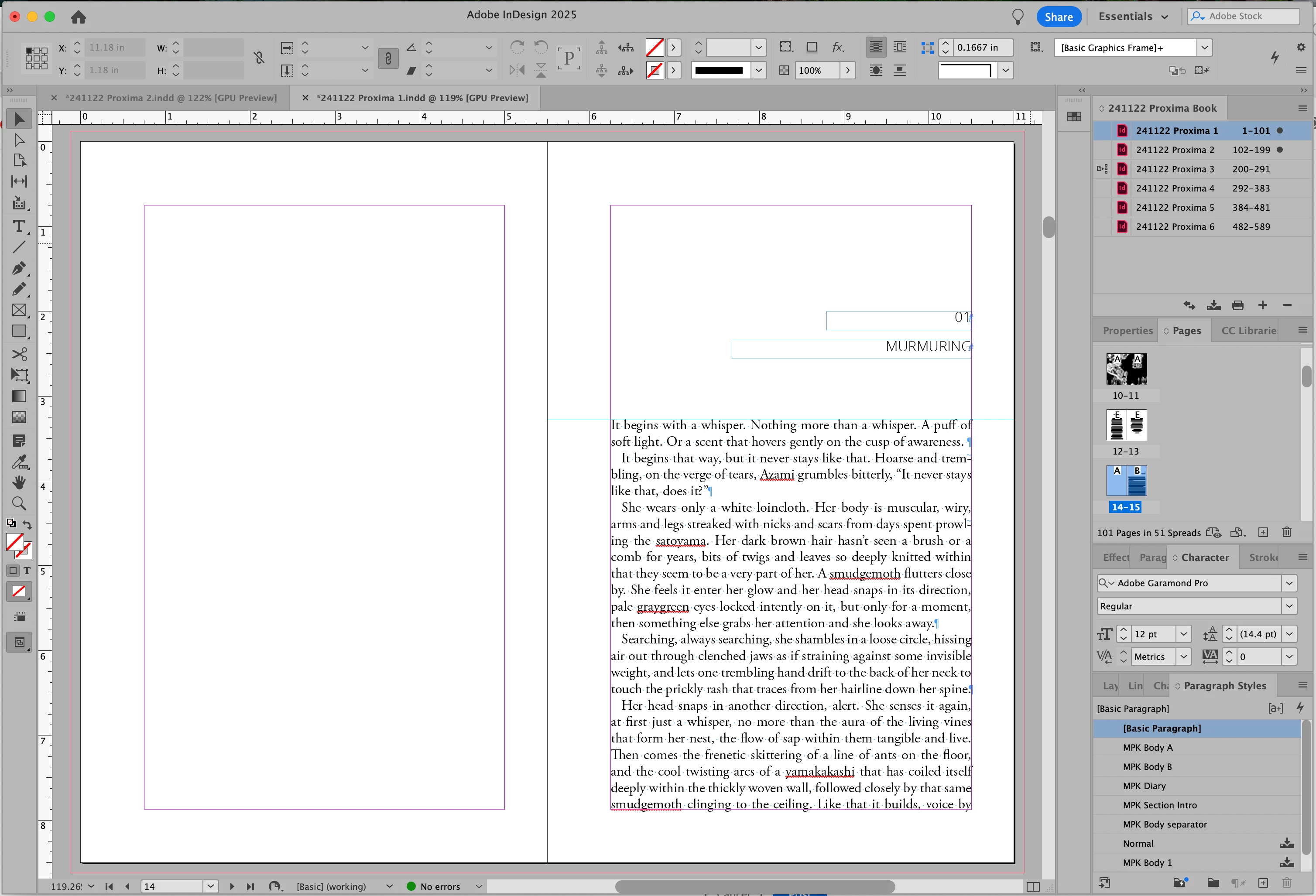Select the Pen tool
The width and height of the screenshot is (1316, 896).
pyautogui.click(x=19, y=268)
